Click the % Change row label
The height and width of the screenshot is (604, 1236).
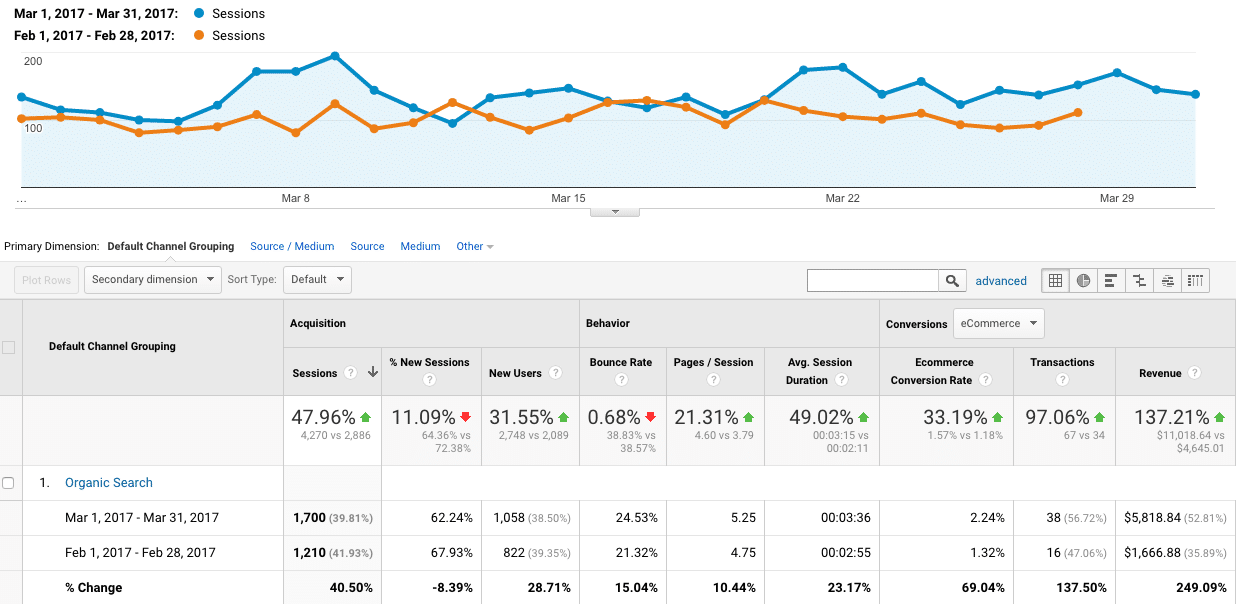pos(93,588)
